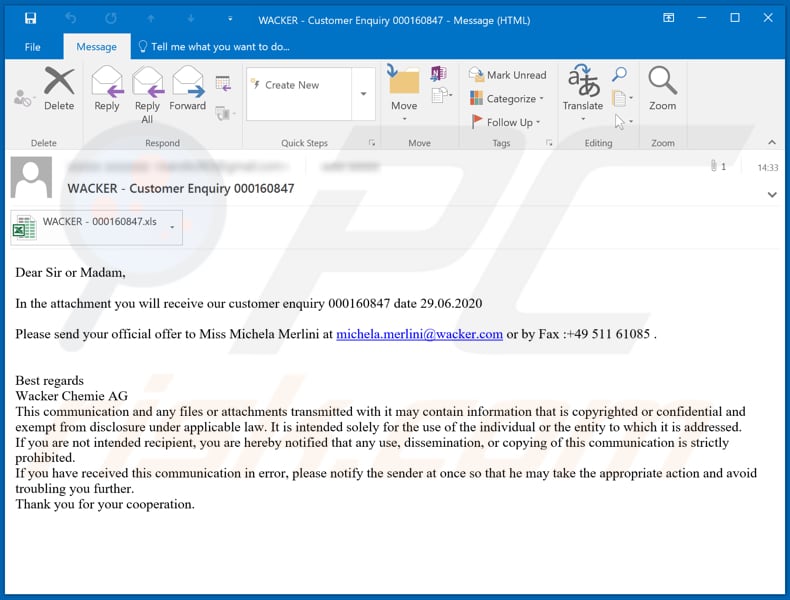The height and width of the screenshot is (600, 790).
Task: Click the michela.merlini@wacker.com link
Action: [419, 334]
